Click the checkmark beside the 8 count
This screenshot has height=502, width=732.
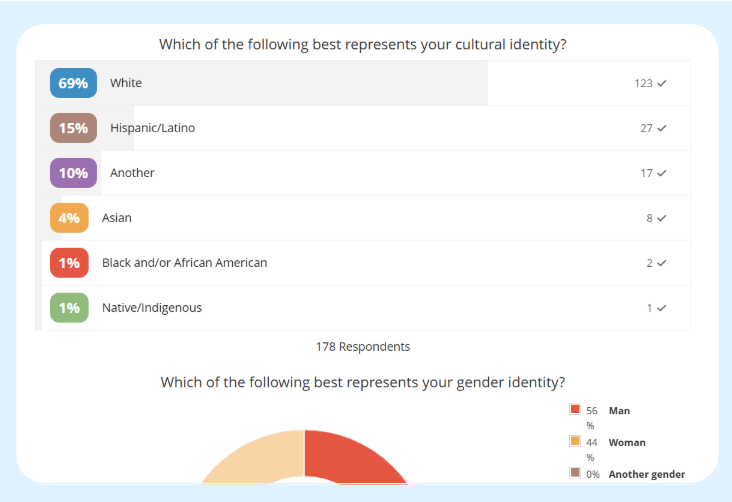[x=662, y=218]
